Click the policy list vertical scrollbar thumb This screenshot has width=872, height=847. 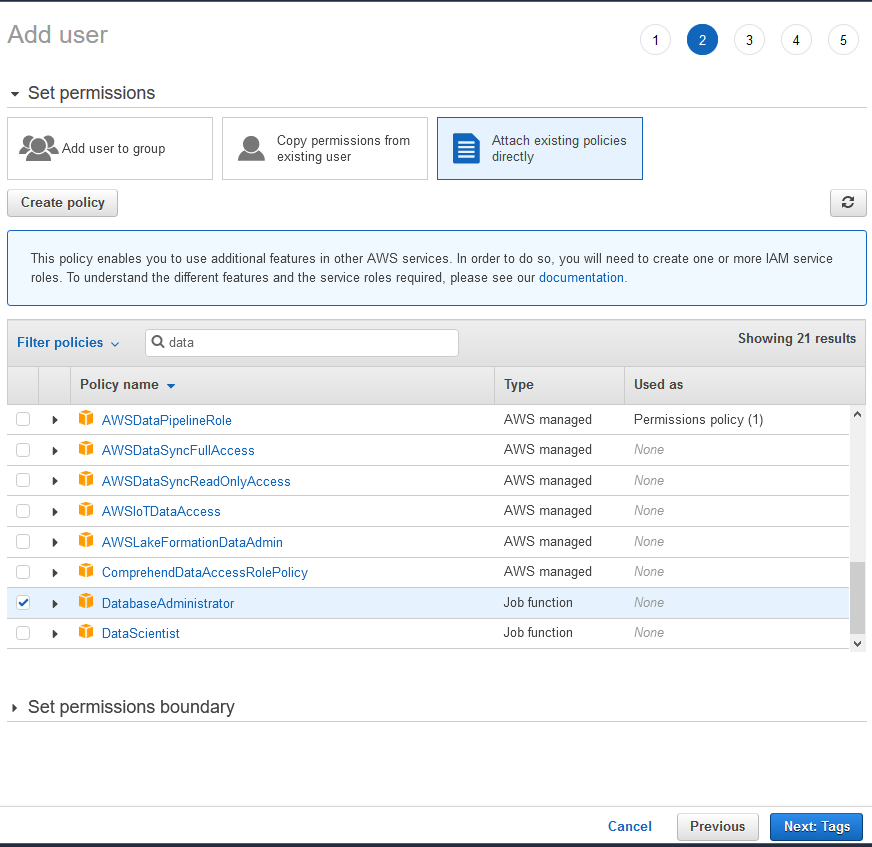[857, 596]
